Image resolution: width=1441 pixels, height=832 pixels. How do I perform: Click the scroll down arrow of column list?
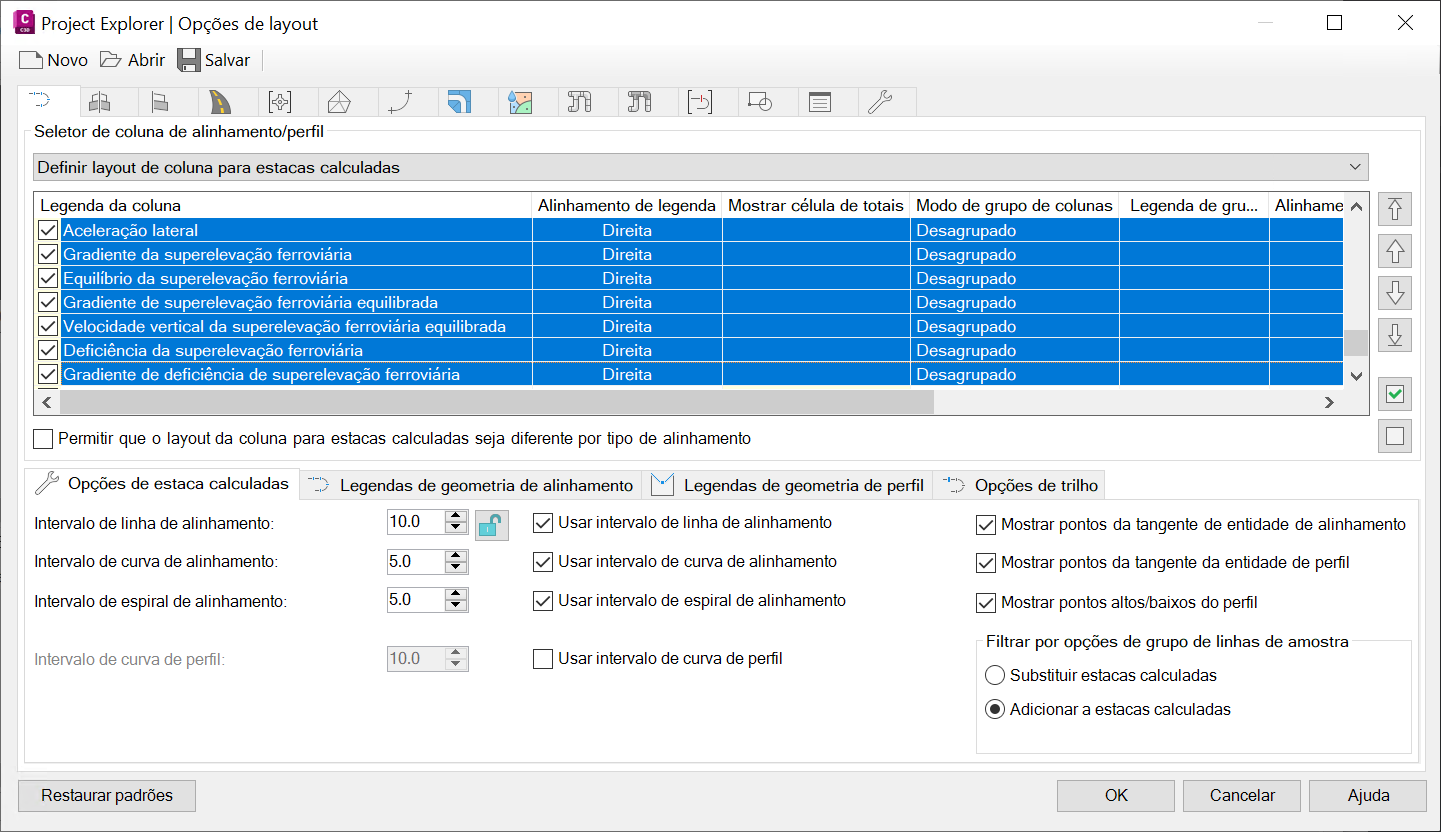coord(1356,376)
